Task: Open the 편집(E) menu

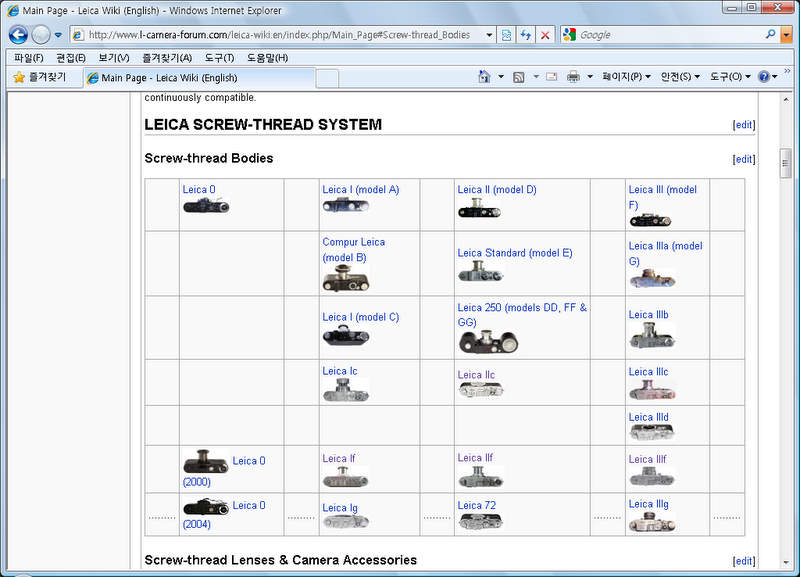Action: 70,58
